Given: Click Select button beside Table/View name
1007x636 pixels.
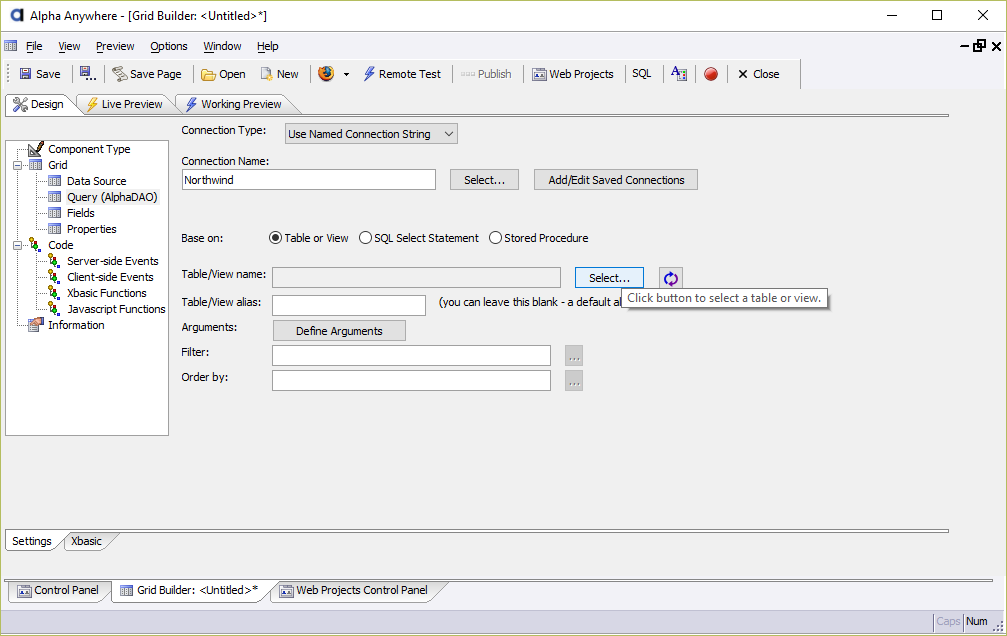Looking at the screenshot, I should (609, 278).
